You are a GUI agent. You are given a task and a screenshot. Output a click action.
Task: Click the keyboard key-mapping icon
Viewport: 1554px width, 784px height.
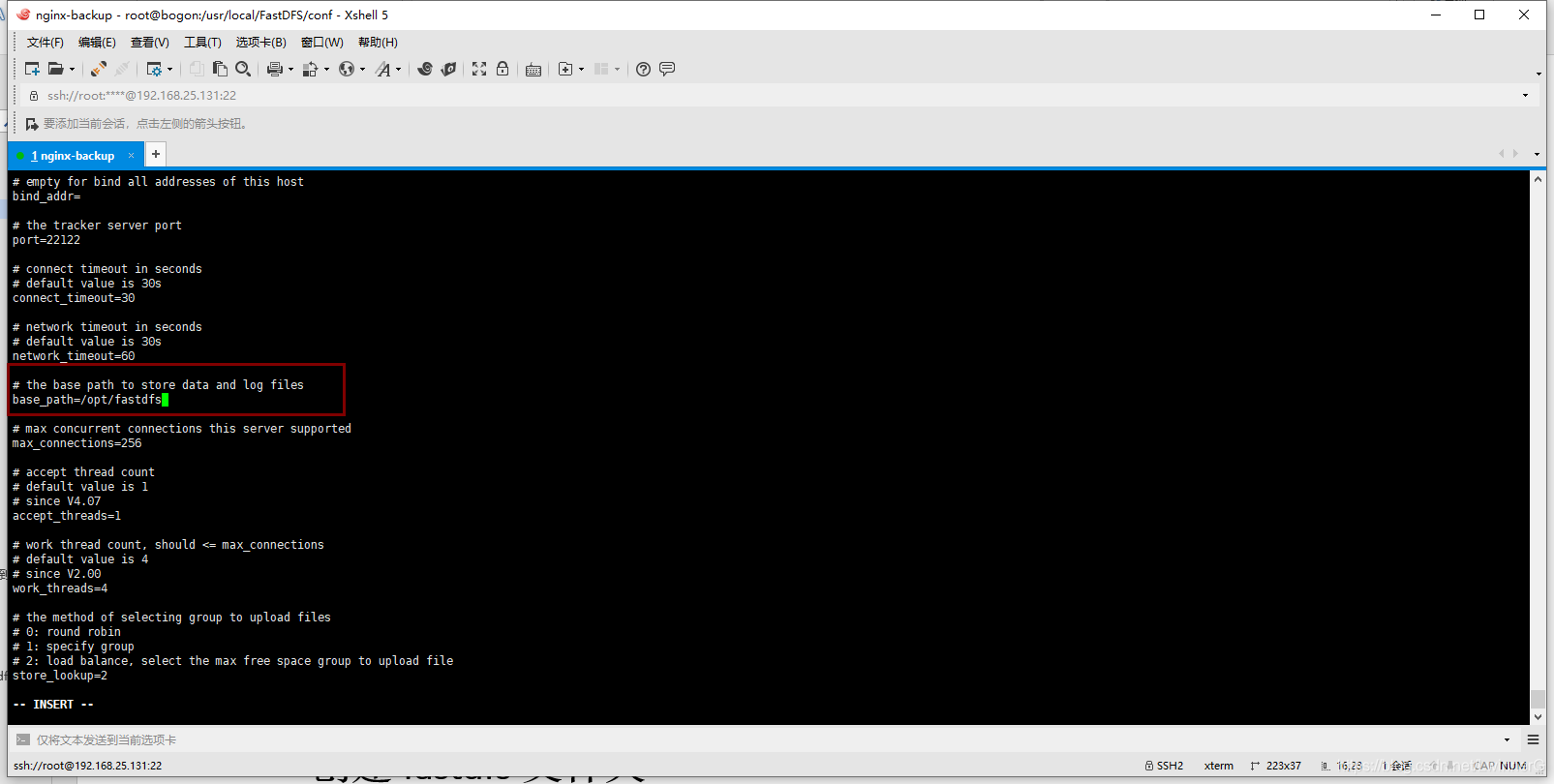pos(533,70)
